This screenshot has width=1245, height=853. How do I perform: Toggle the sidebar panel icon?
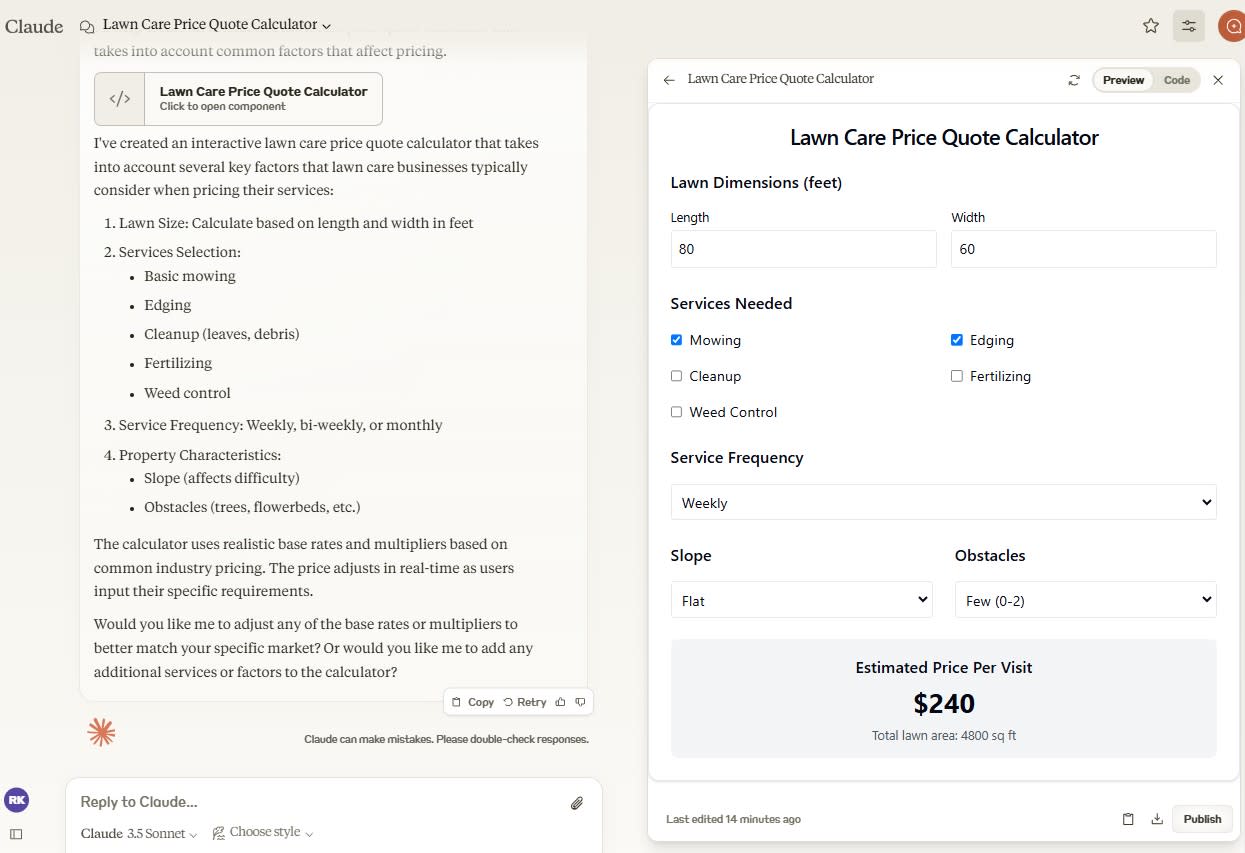click(x=16, y=834)
